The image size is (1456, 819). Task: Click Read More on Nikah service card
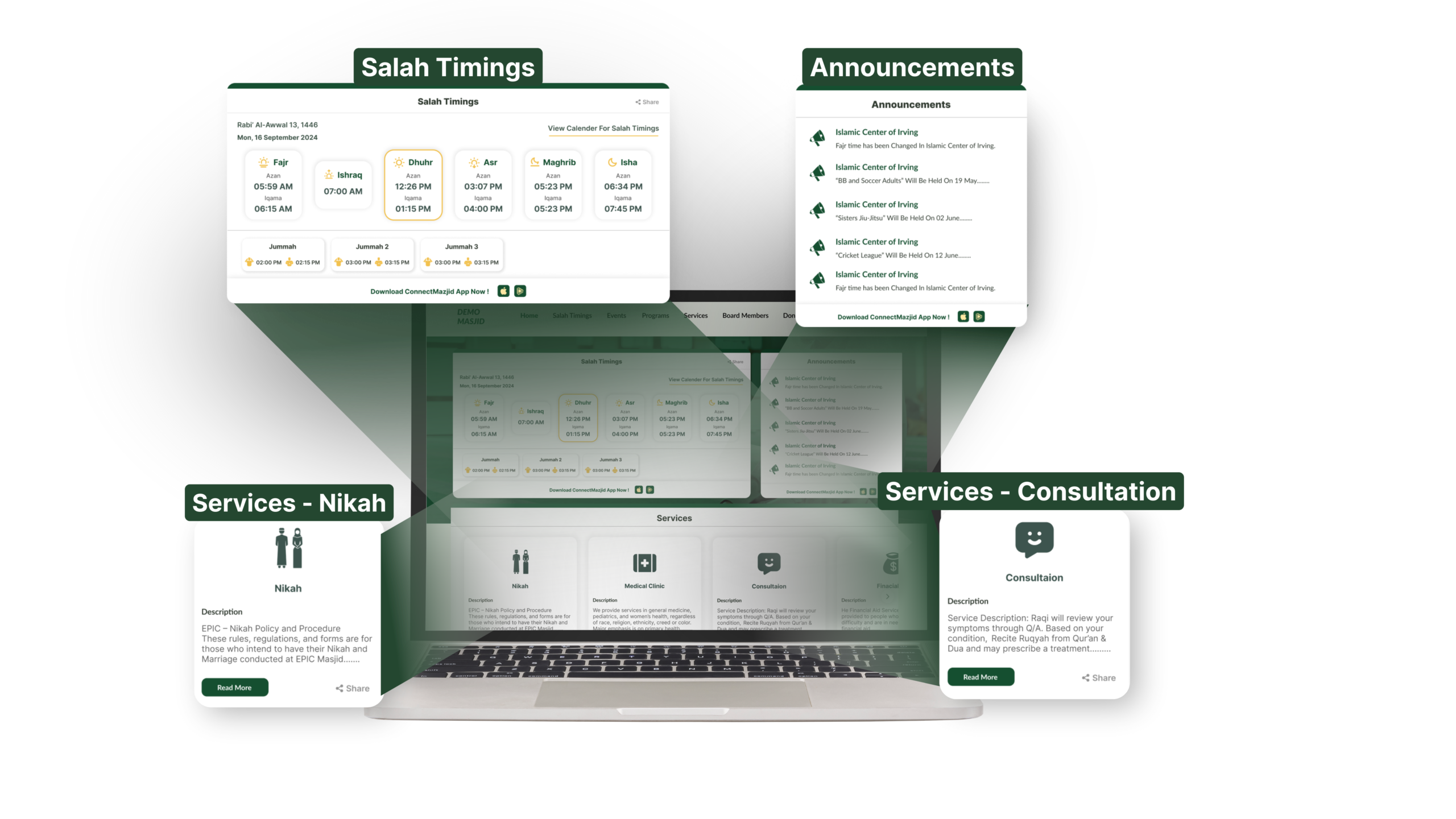234,688
